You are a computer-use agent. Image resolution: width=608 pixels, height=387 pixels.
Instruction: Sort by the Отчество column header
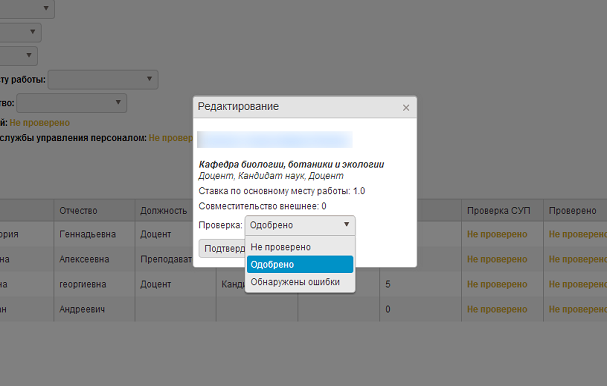78,211
